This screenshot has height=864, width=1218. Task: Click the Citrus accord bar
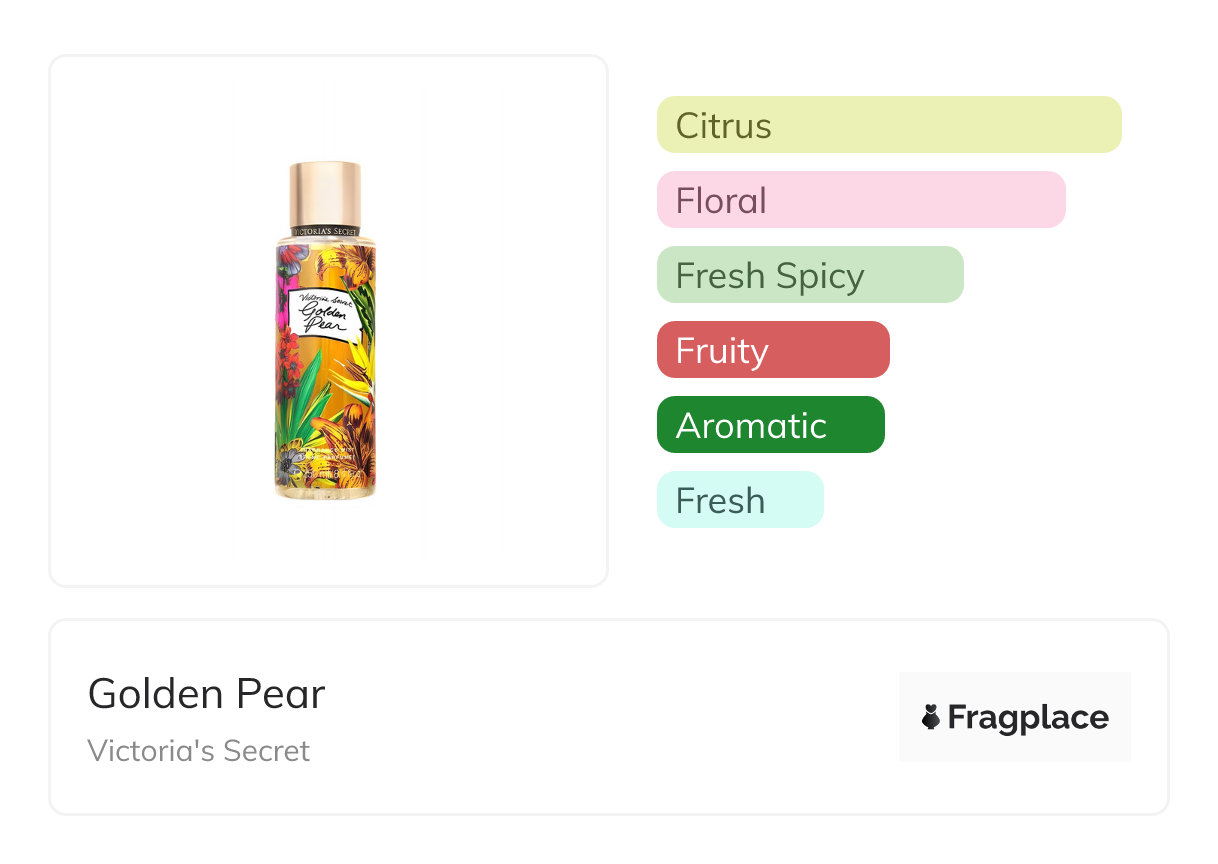point(888,125)
